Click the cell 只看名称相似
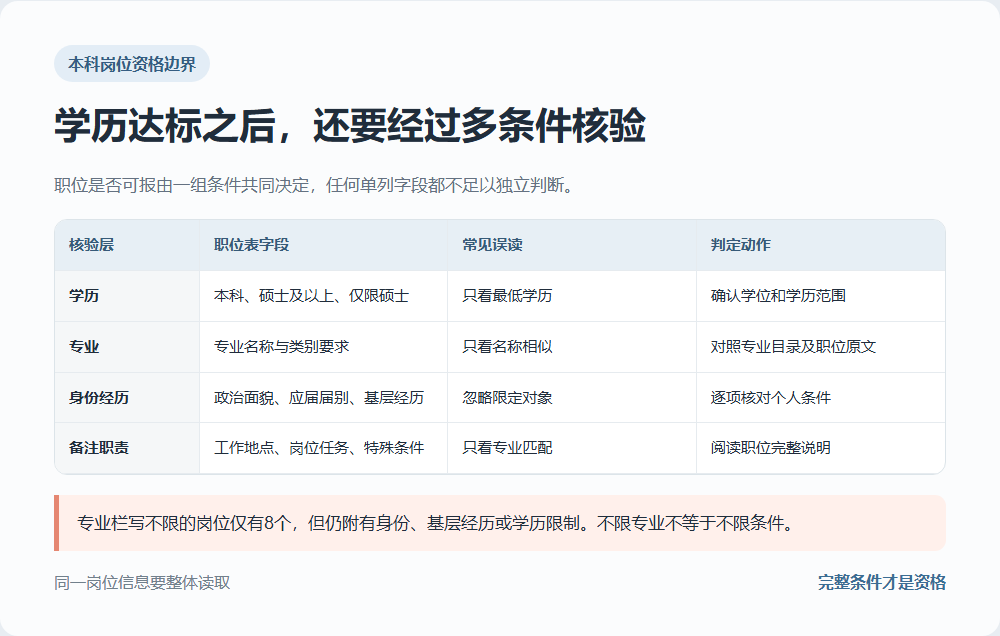The width and height of the screenshot is (1000, 636). pyautogui.click(x=572, y=347)
